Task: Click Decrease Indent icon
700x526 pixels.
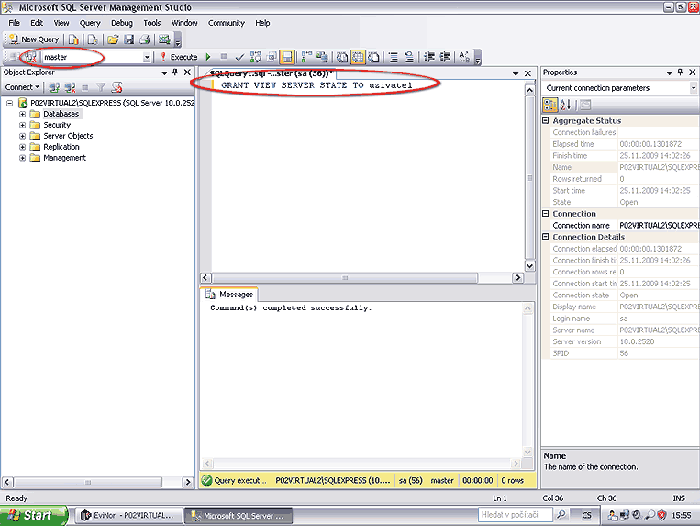Action: point(429,57)
